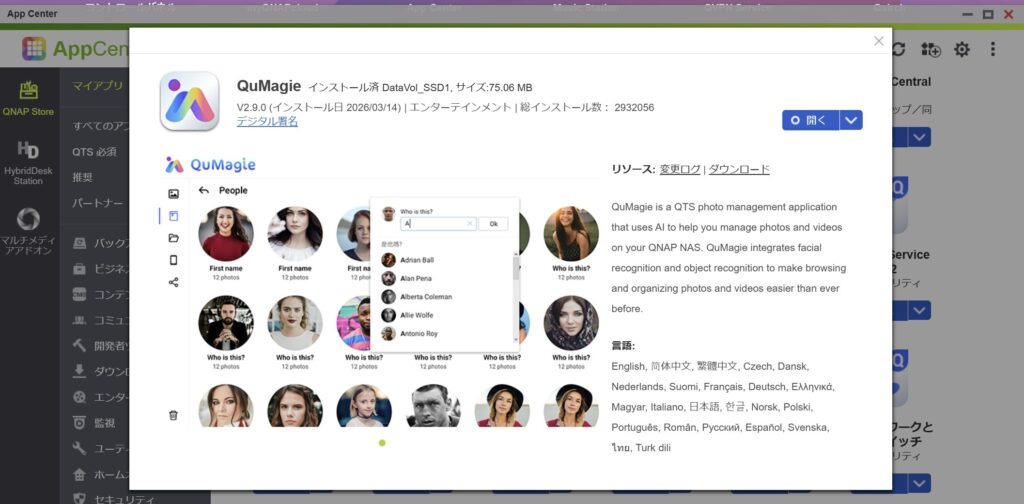Expand the dropdown arrow beside 開く
1024x504 pixels.
coord(851,120)
